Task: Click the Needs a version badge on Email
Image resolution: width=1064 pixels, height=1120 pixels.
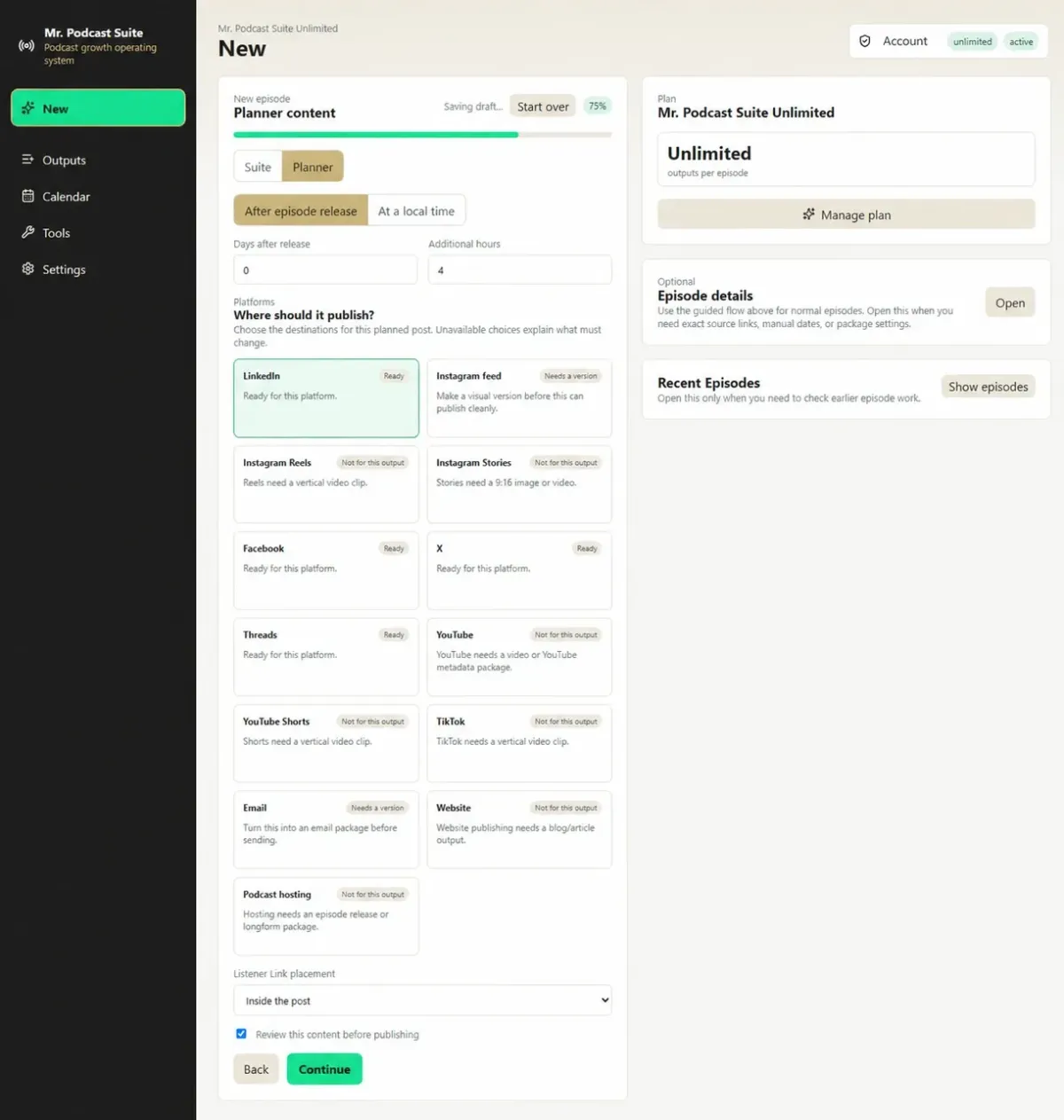Action: 377,808
